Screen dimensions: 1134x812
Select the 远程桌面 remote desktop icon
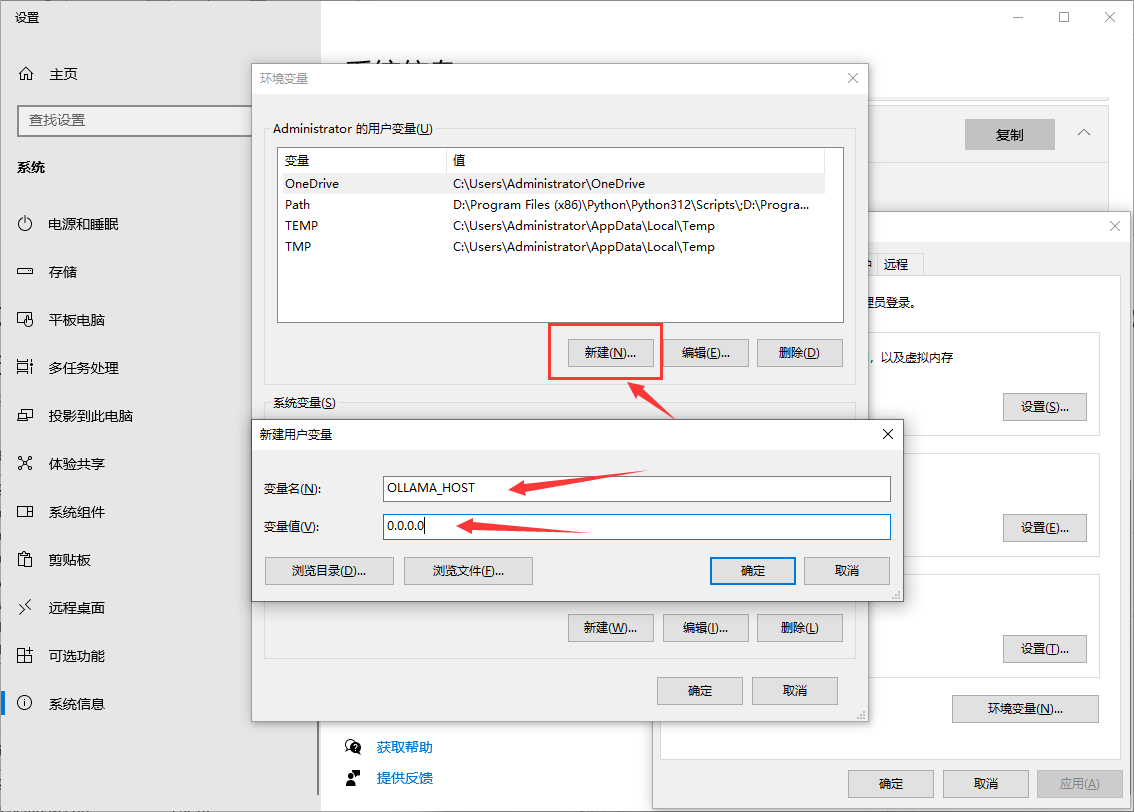pyautogui.click(x=26, y=608)
